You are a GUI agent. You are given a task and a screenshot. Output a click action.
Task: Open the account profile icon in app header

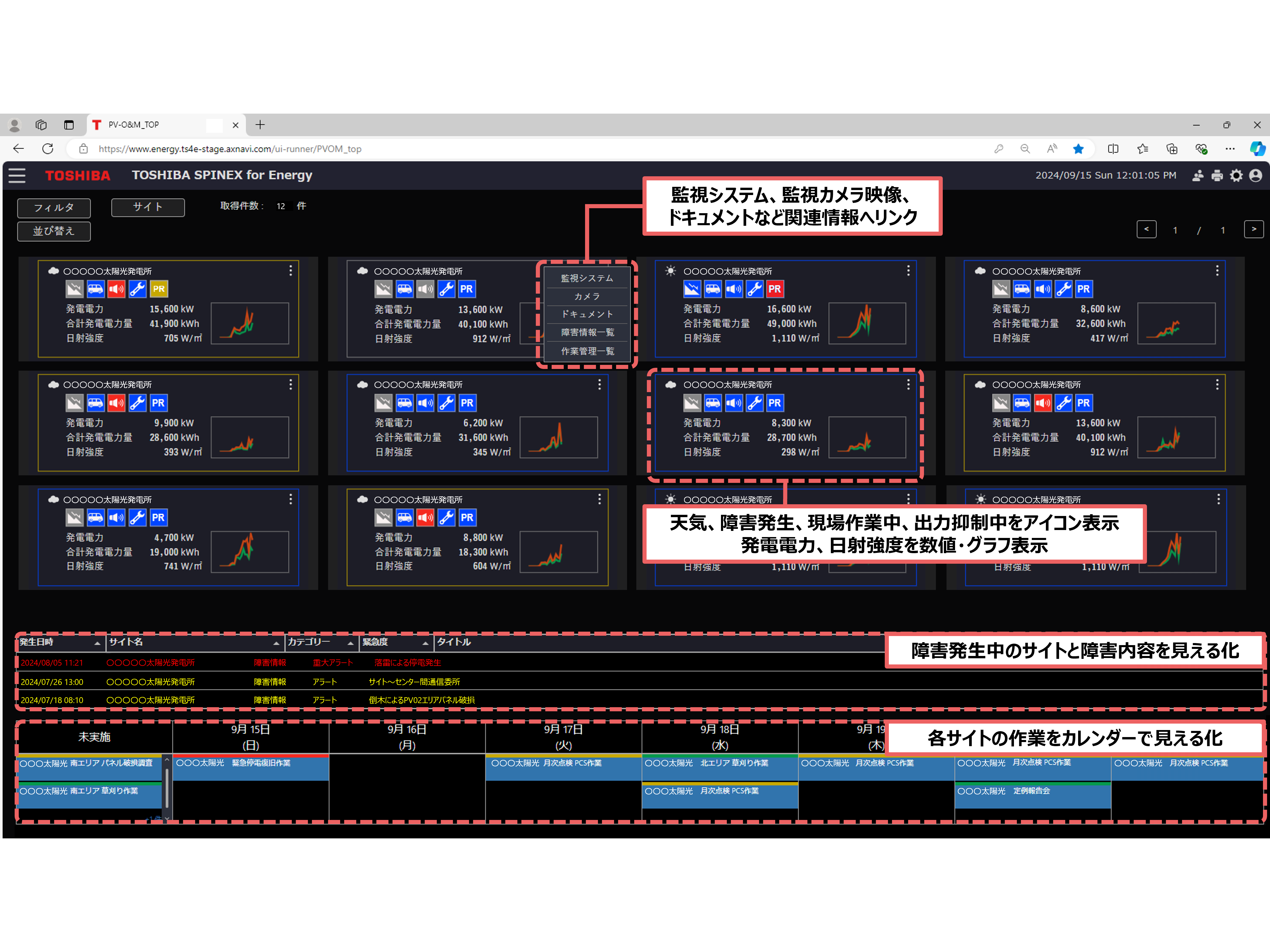tap(1256, 176)
